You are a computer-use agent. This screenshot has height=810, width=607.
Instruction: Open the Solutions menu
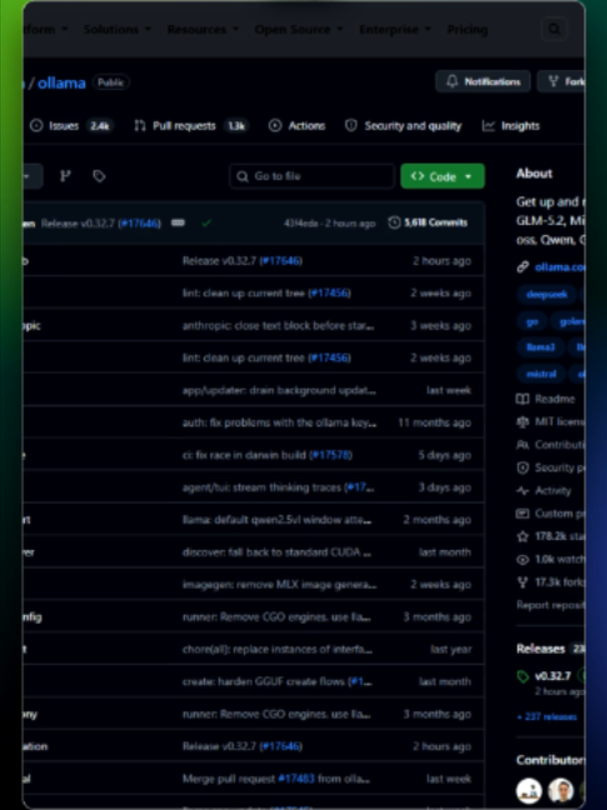pos(117,29)
